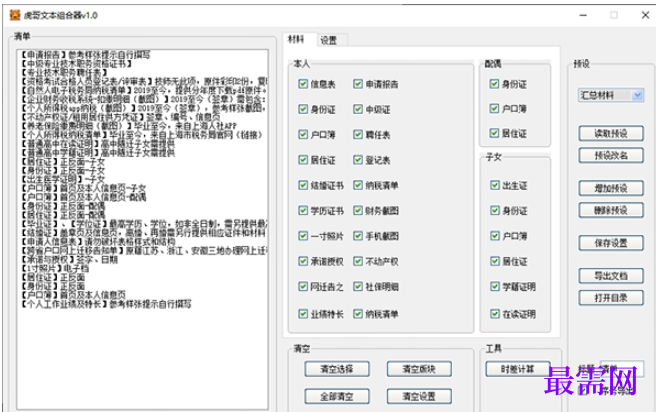Screen dimensions: 656x412
Task: Click the 【专业技术职务聘任表】 line
Action: pyautogui.click(x=63, y=72)
